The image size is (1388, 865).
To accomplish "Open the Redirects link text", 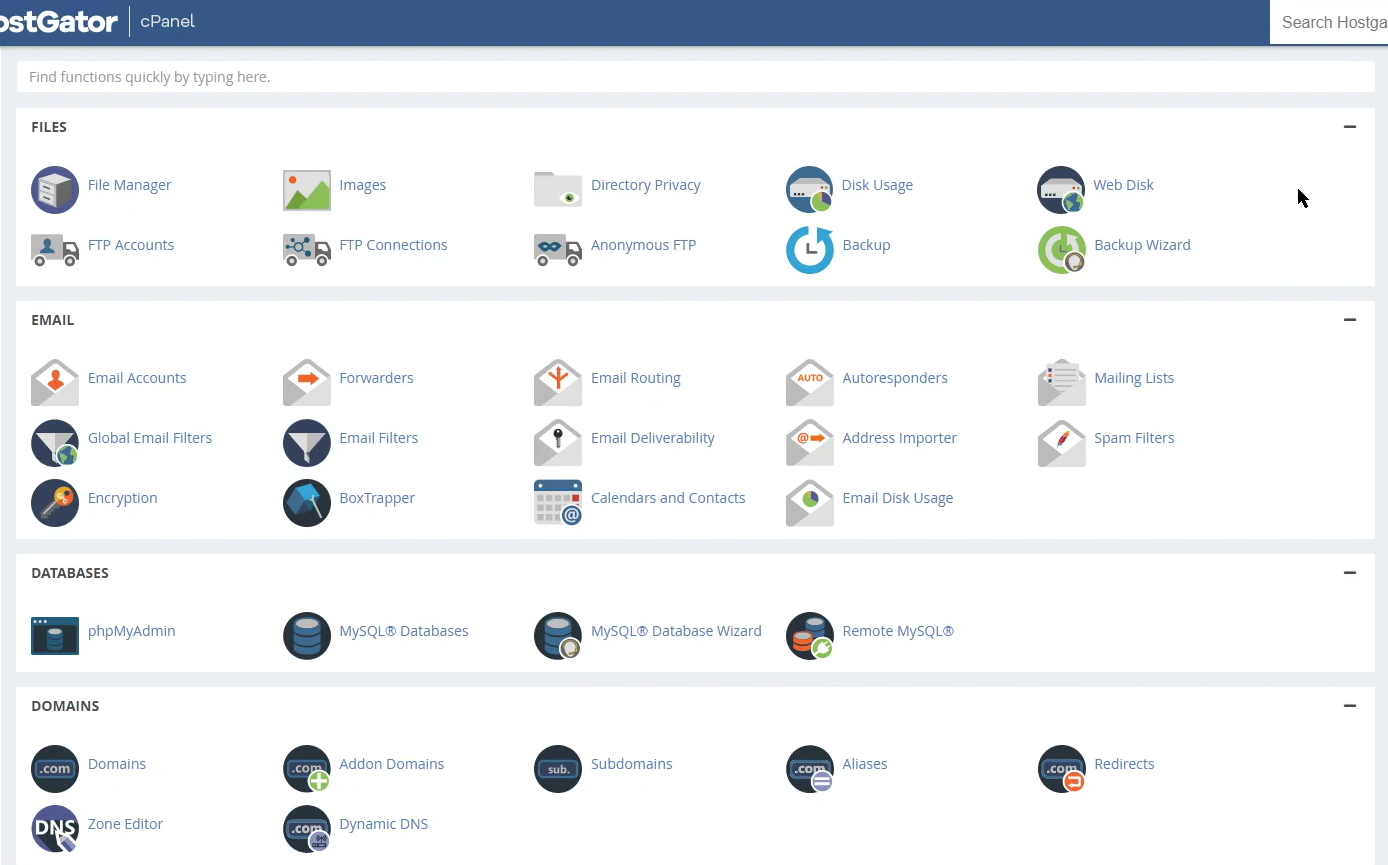I will [1124, 764].
